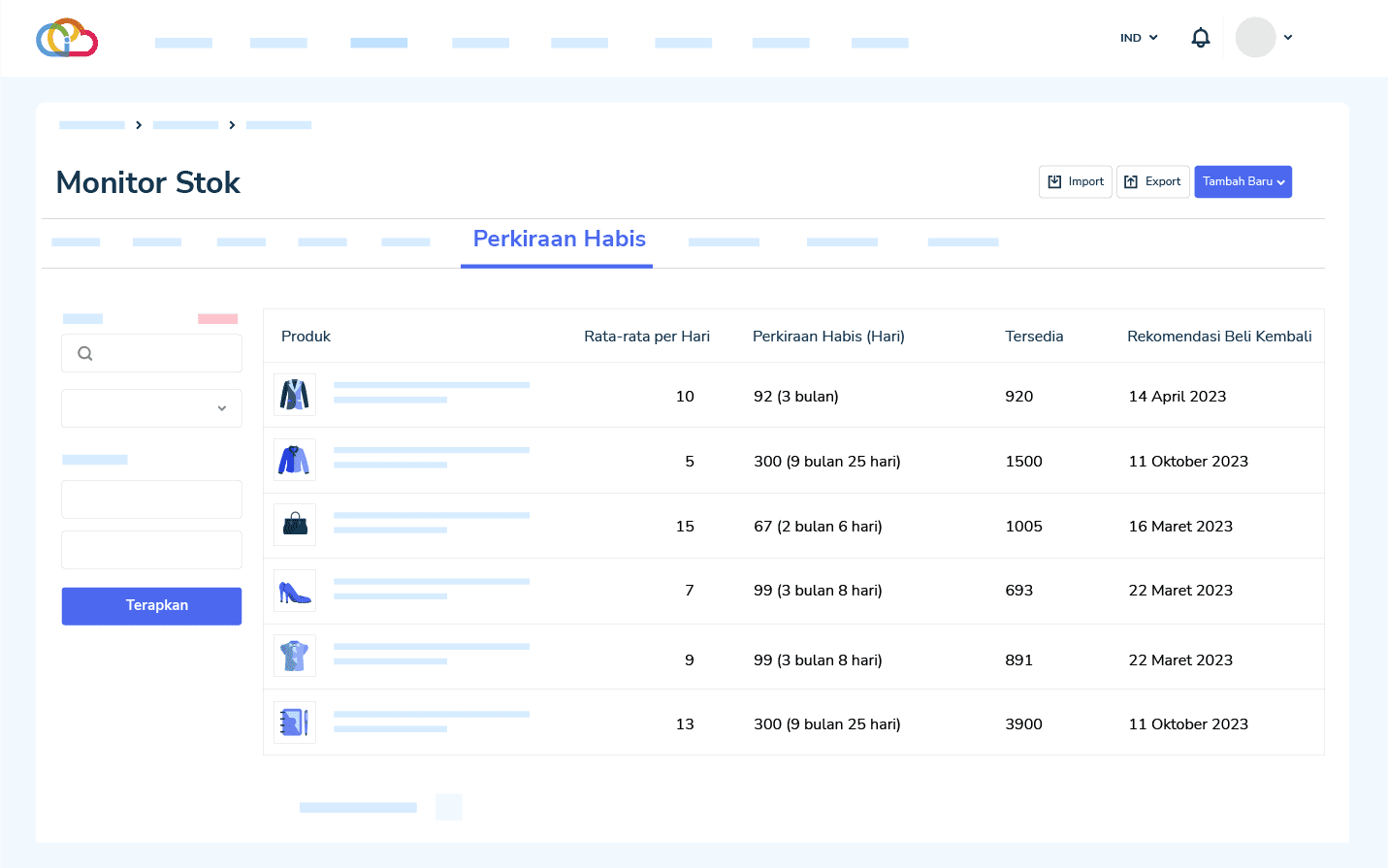Click the suit jacket product thumbnail
This screenshot has height=868, width=1388.
click(295, 395)
